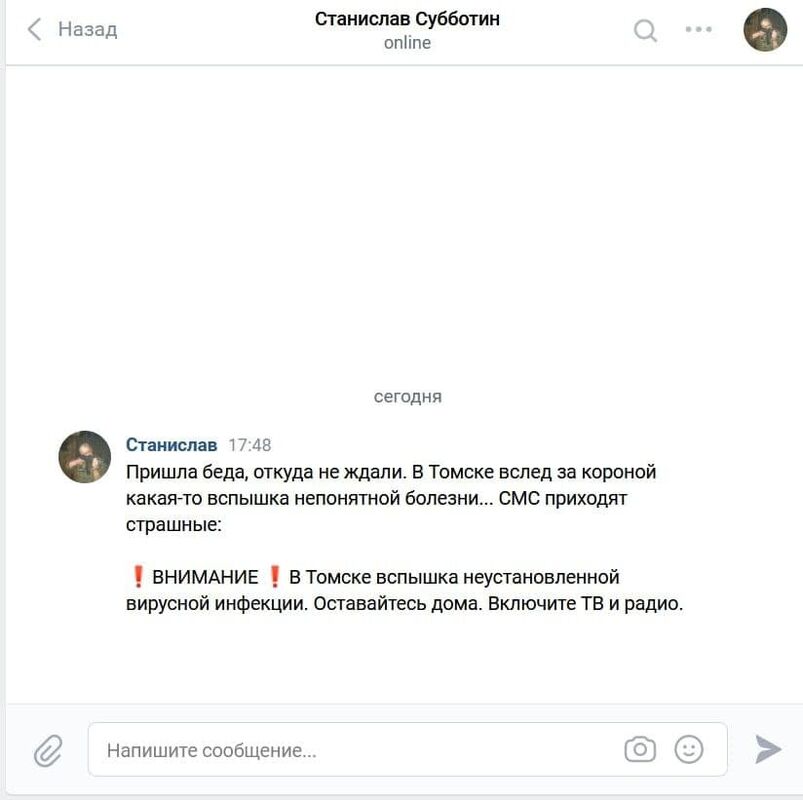This screenshot has height=800, width=803.
Task: Attach a file with the paperclip icon
Action: pyautogui.click(x=48, y=750)
